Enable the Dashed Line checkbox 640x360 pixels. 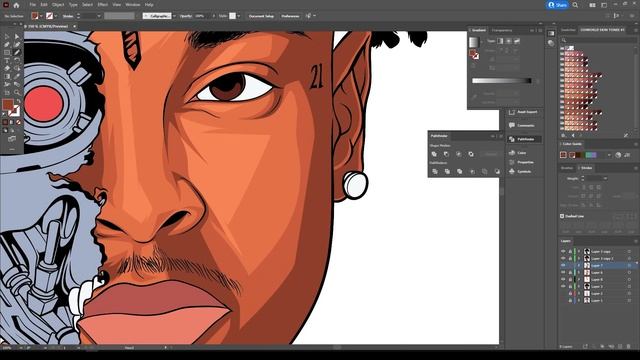(x=562, y=216)
